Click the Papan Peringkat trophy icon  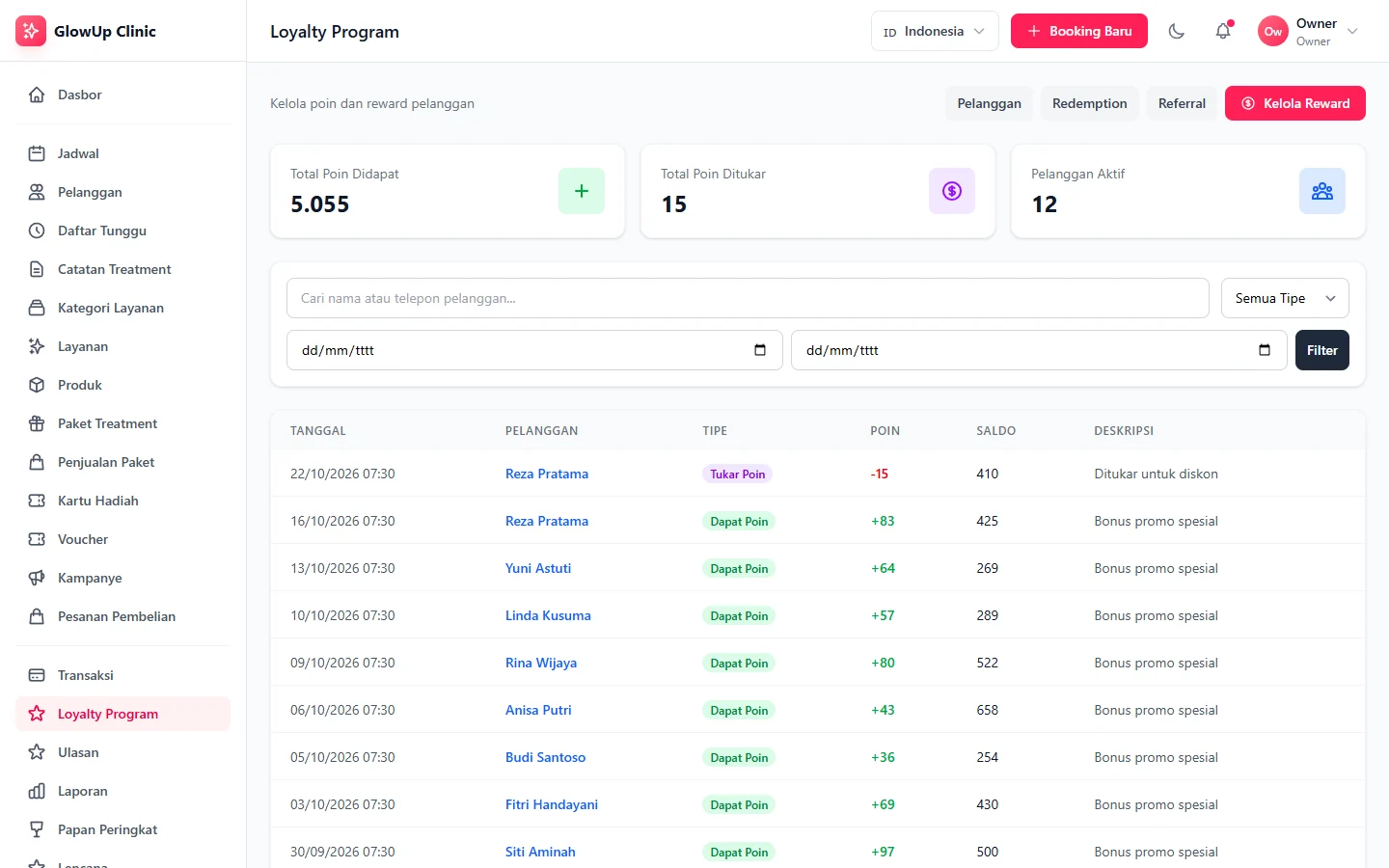pos(37,829)
